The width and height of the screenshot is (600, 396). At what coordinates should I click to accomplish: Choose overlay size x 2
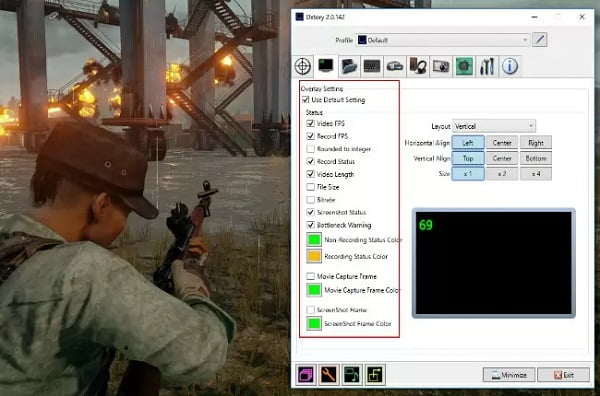(x=502, y=173)
